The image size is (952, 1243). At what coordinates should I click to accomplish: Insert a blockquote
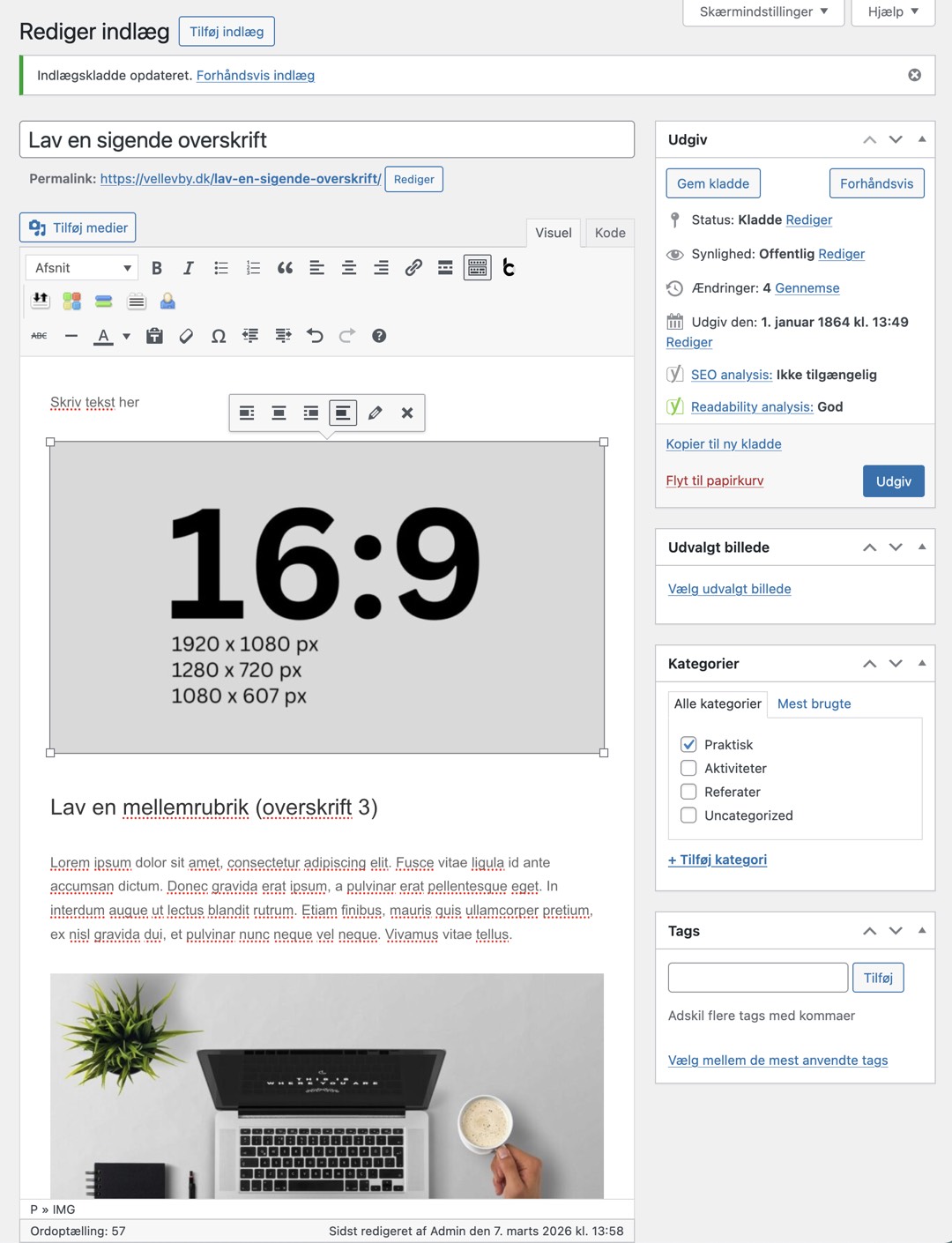point(285,267)
